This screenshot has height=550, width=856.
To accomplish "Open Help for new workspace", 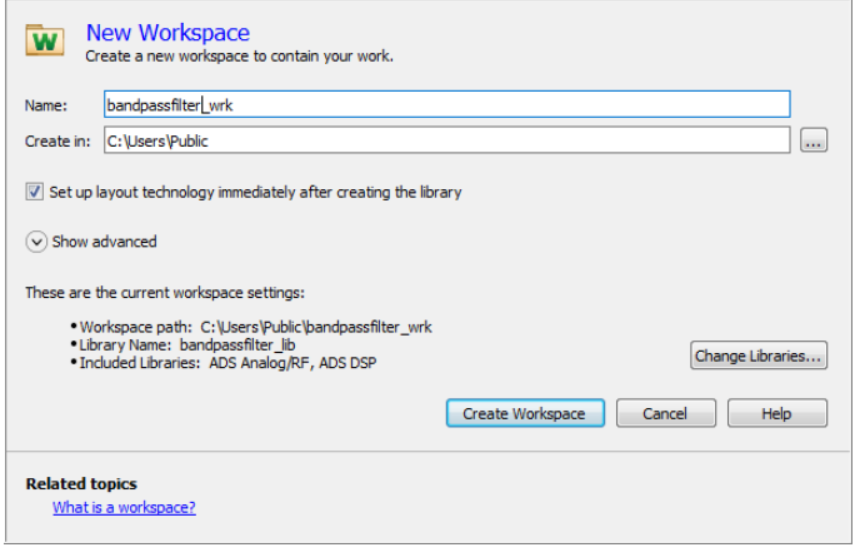I will pyautogui.click(x=777, y=413).
